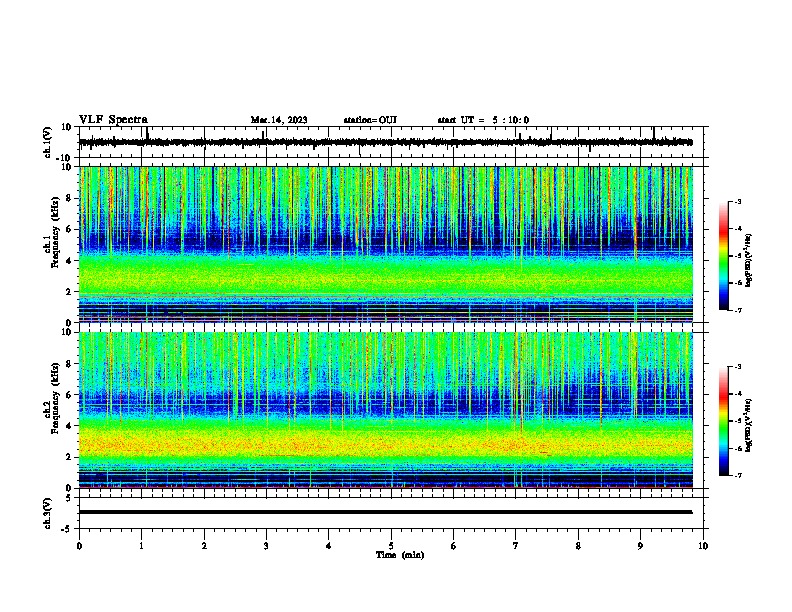Viewport: 792px width, 612px height.
Task: Click time axis tick label '5'
Action: coord(391,546)
